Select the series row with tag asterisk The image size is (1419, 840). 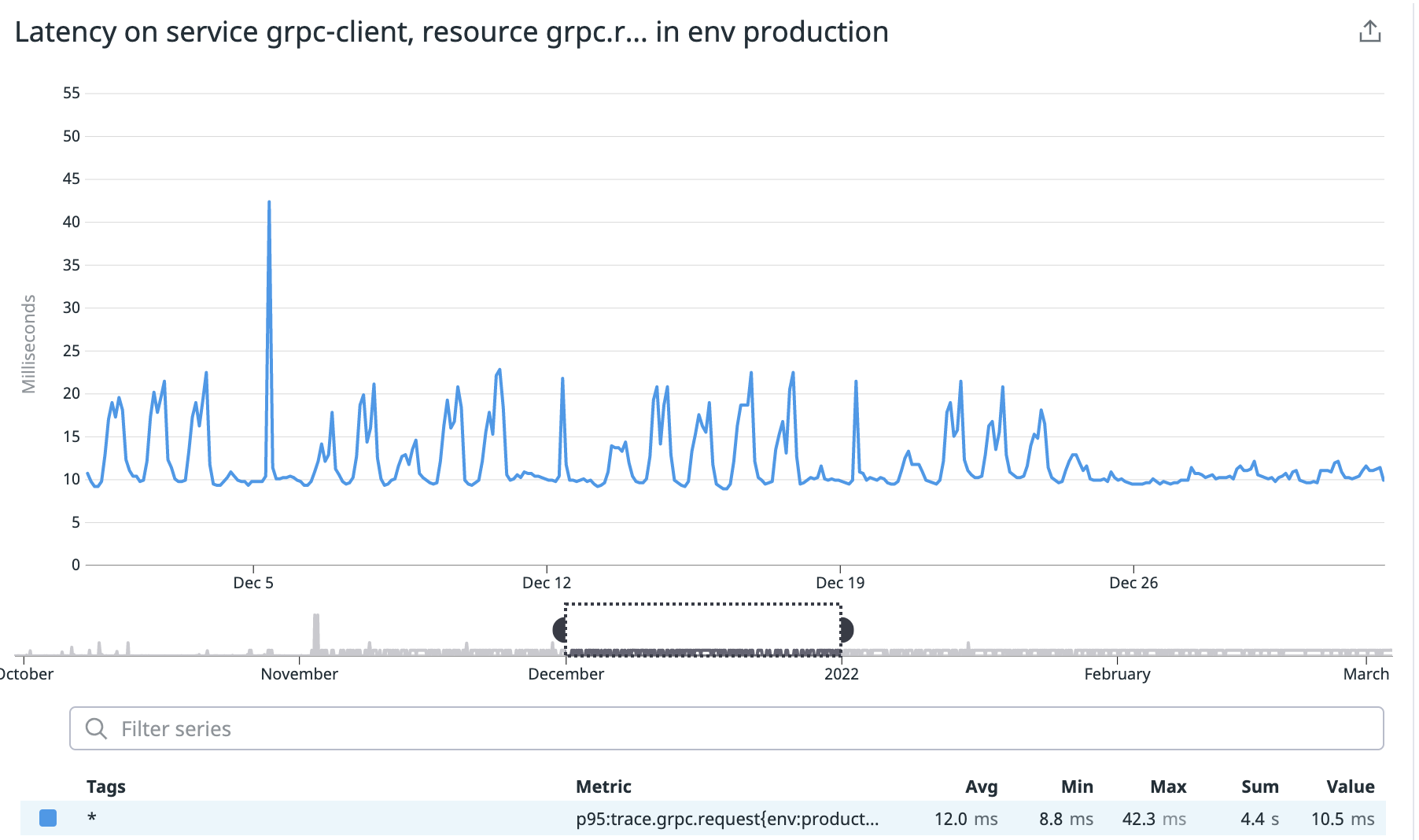point(92,818)
